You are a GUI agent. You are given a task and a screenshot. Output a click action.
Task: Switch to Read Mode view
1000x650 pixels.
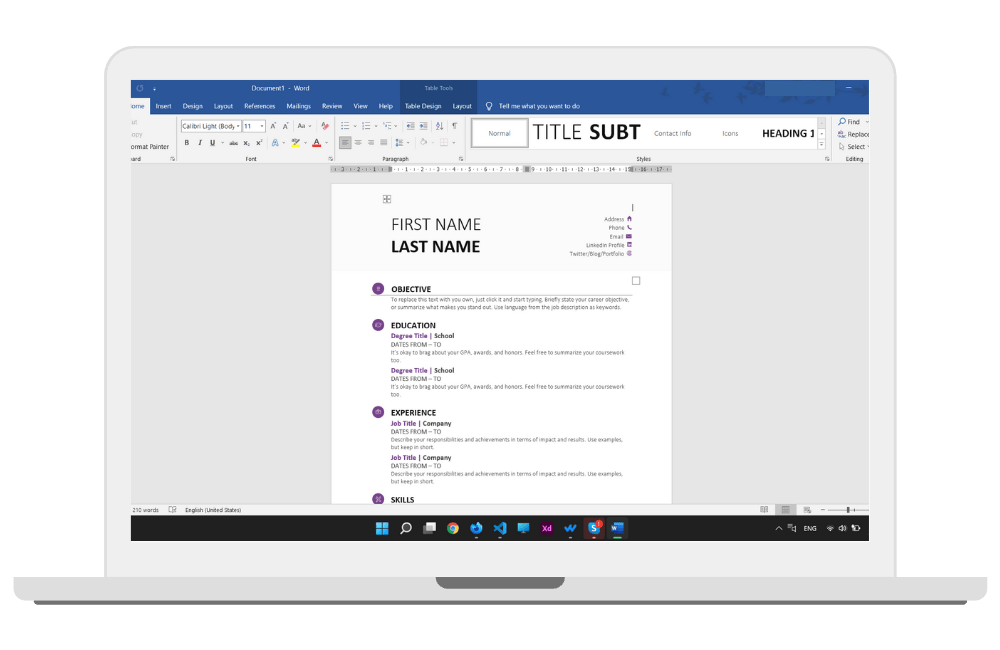click(x=764, y=510)
